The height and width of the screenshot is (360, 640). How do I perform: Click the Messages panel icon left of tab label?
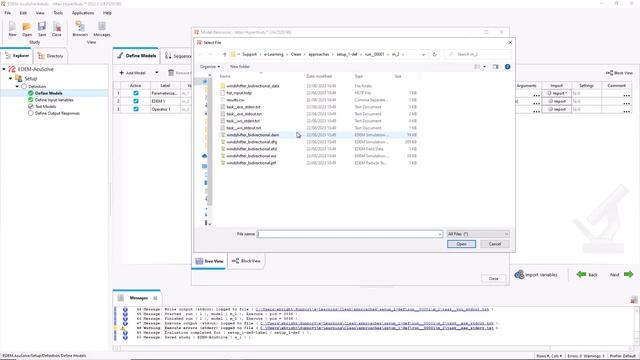[121, 298]
